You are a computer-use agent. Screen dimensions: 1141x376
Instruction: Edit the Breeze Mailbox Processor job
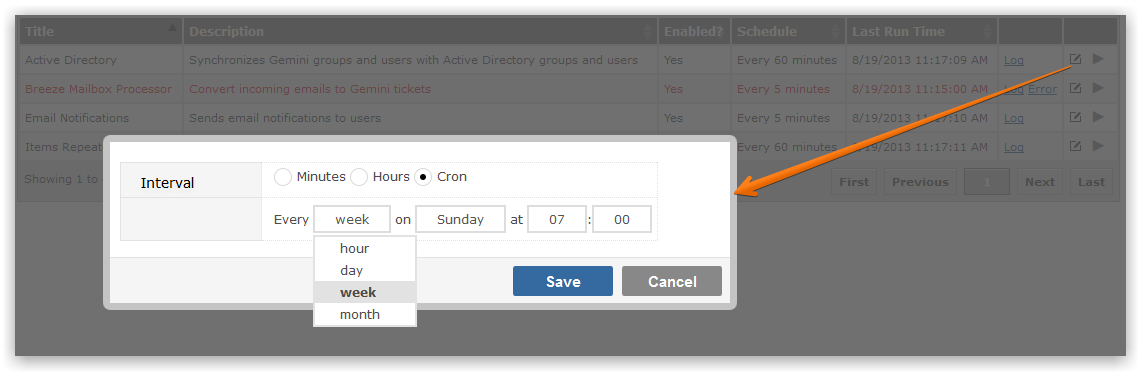(1076, 88)
